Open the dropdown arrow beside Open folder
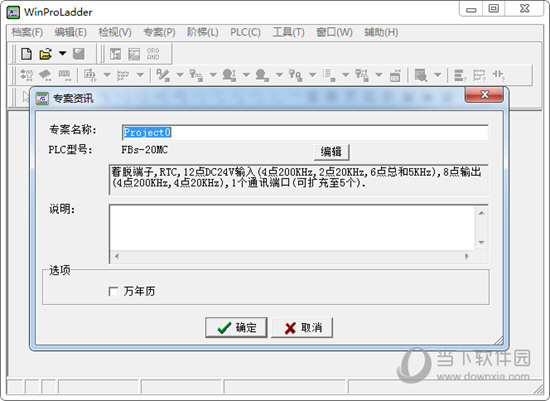Viewport: 550px width, 401px height. 62,53
